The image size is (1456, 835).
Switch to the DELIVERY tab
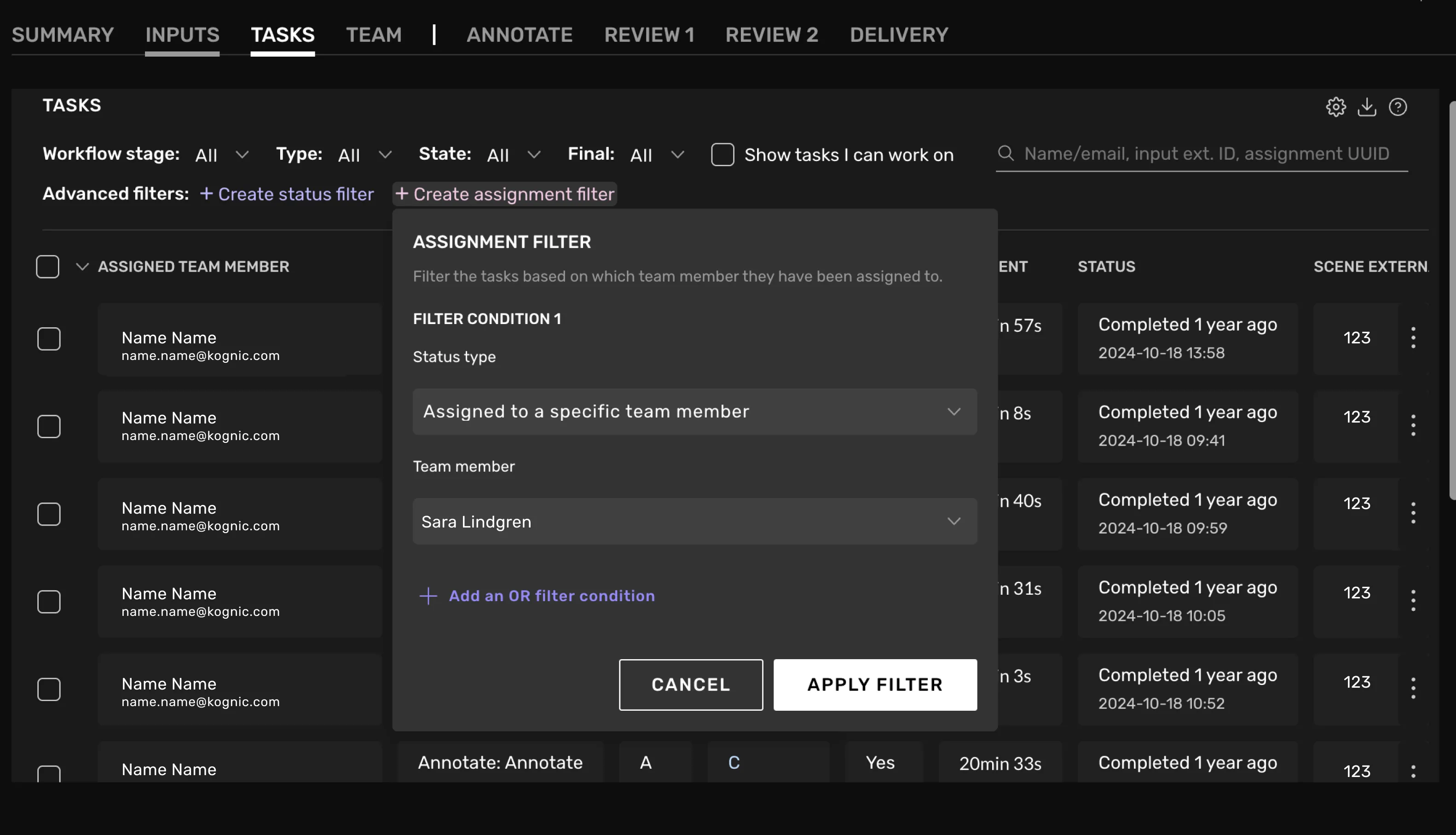pos(899,35)
